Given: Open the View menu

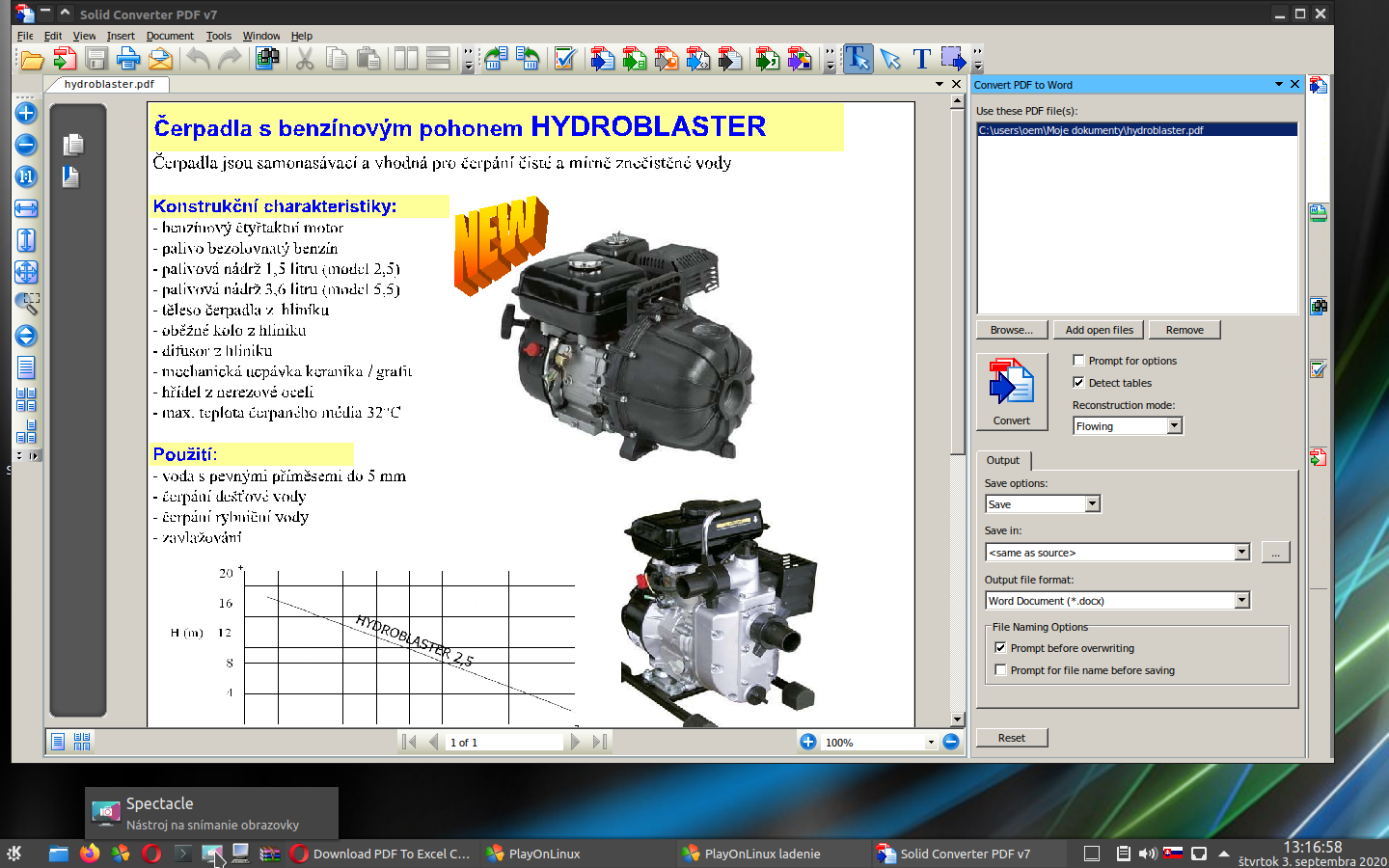Looking at the screenshot, I should tap(84, 36).
